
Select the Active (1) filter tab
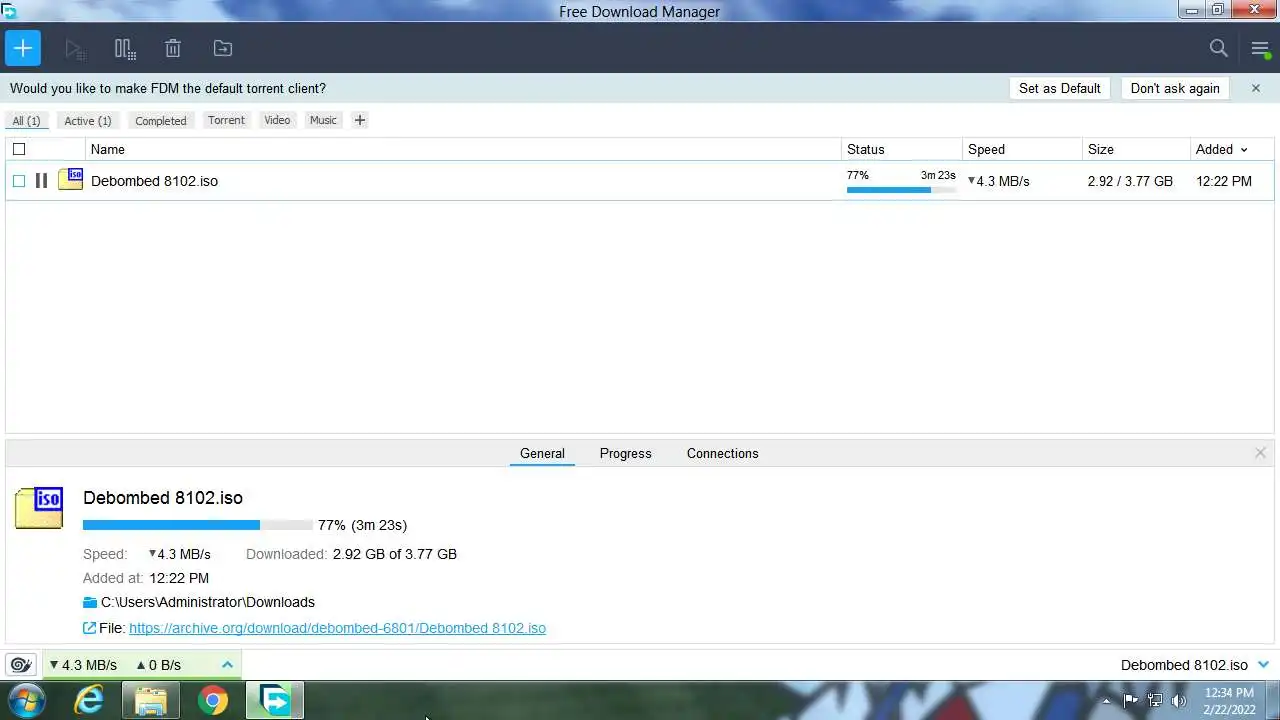tap(88, 120)
